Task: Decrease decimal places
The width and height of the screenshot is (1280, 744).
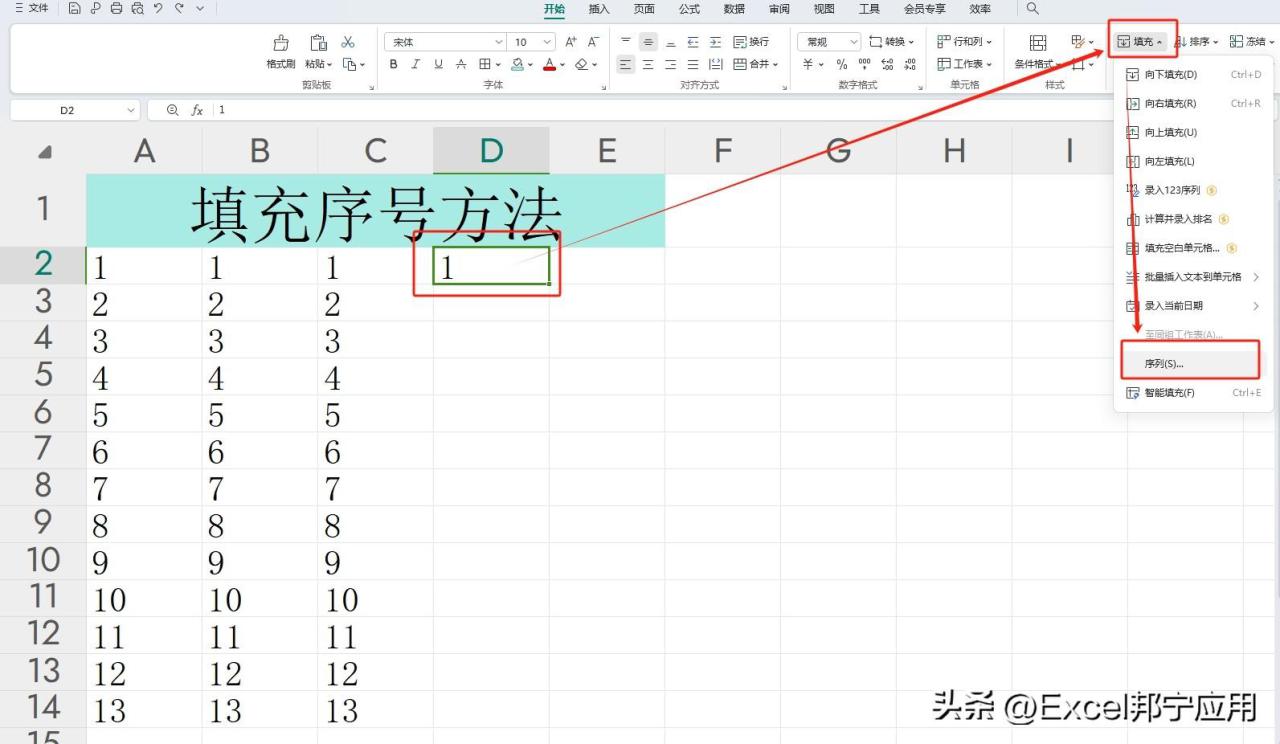Action: click(910, 64)
